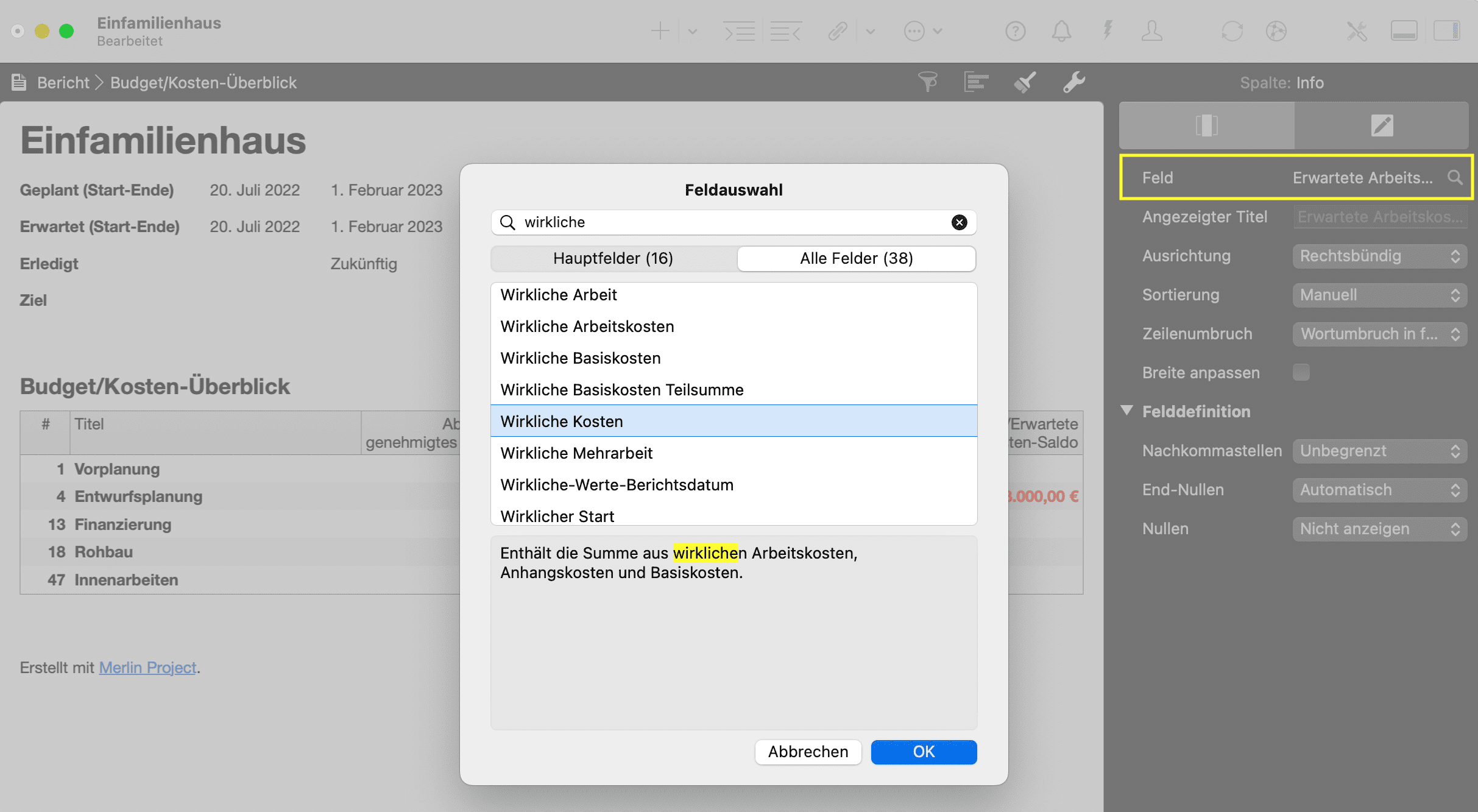This screenshot has height=812, width=1478.
Task: Click the indent task icon in toolbar
Action: 739,31
